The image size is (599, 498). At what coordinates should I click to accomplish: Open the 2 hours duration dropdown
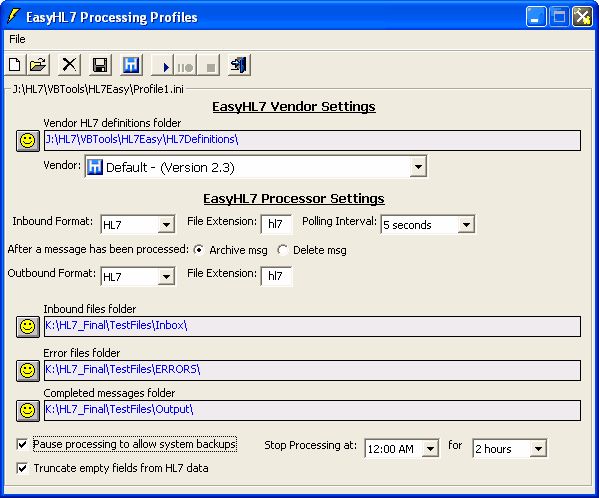538,448
